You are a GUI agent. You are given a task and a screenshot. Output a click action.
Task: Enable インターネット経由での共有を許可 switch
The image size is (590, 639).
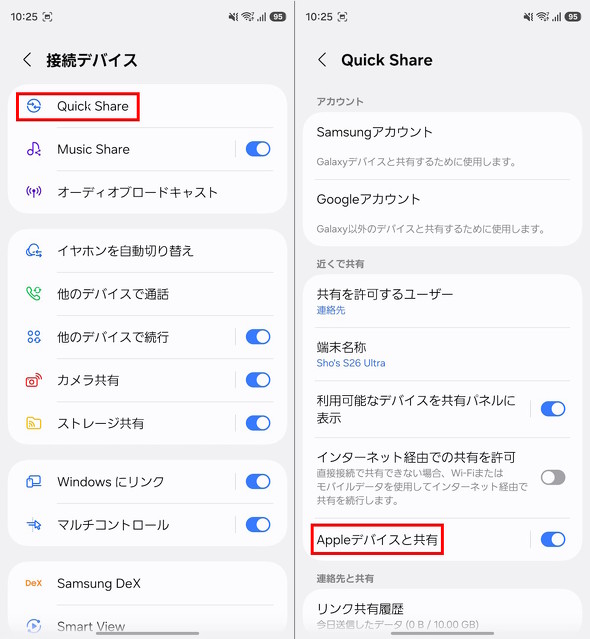[553, 477]
